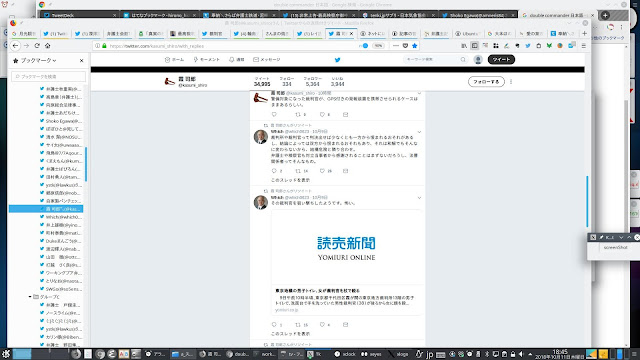This screenshot has height=360, width=640.
Task: Select the highlighted bookmark in sidebar
Action: [46, 209]
